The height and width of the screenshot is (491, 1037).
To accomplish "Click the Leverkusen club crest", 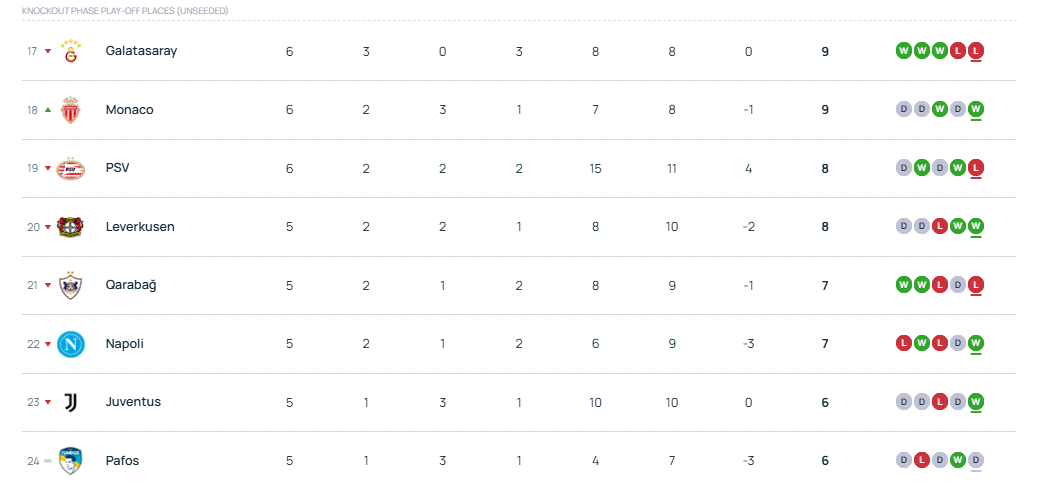I will click(x=70, y=227).
